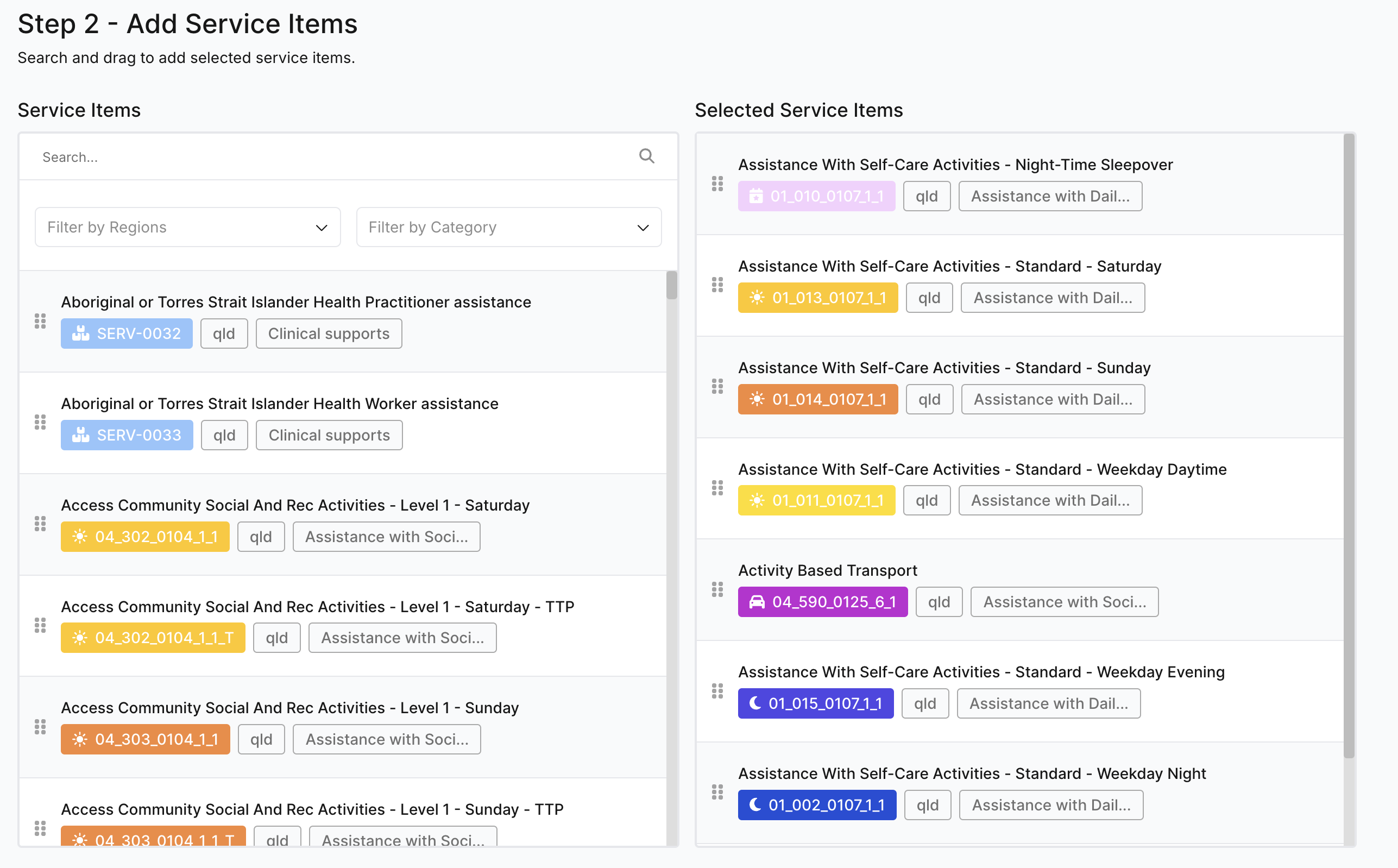Click the 04_303_0104_1_1 code badge

145,739
